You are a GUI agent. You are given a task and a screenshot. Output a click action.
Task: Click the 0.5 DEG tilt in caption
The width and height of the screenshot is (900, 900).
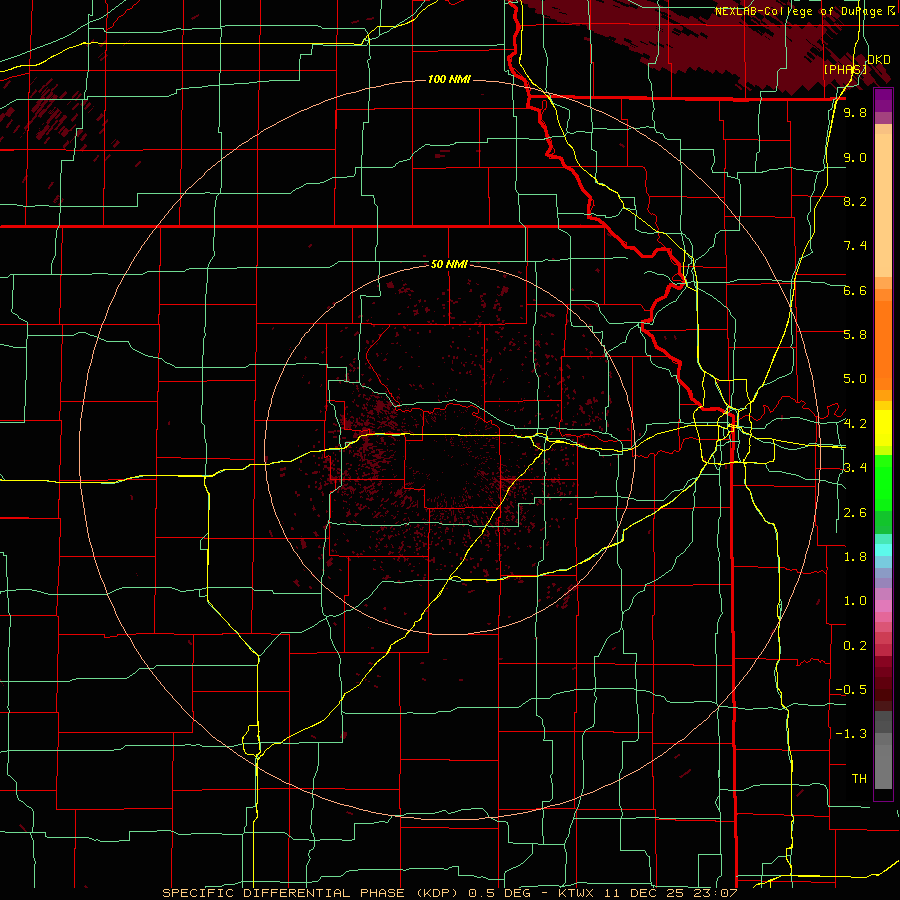click(501, 893)
